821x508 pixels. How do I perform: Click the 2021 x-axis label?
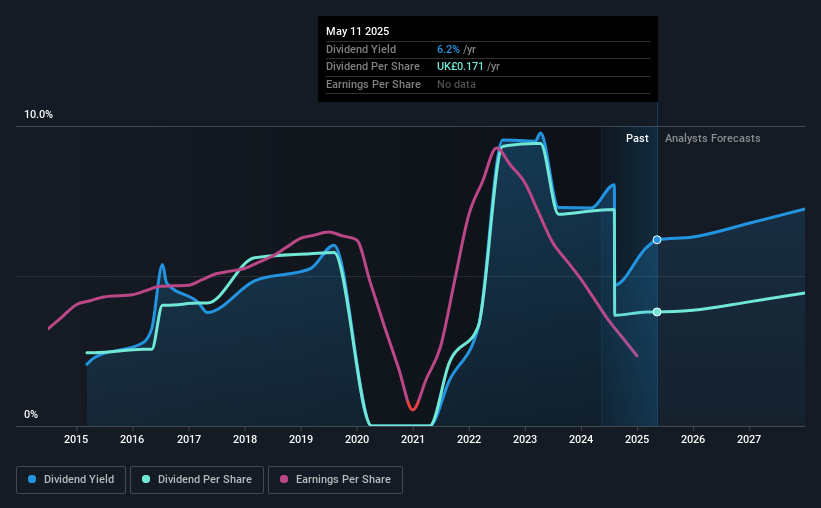[x=413, y=439]
